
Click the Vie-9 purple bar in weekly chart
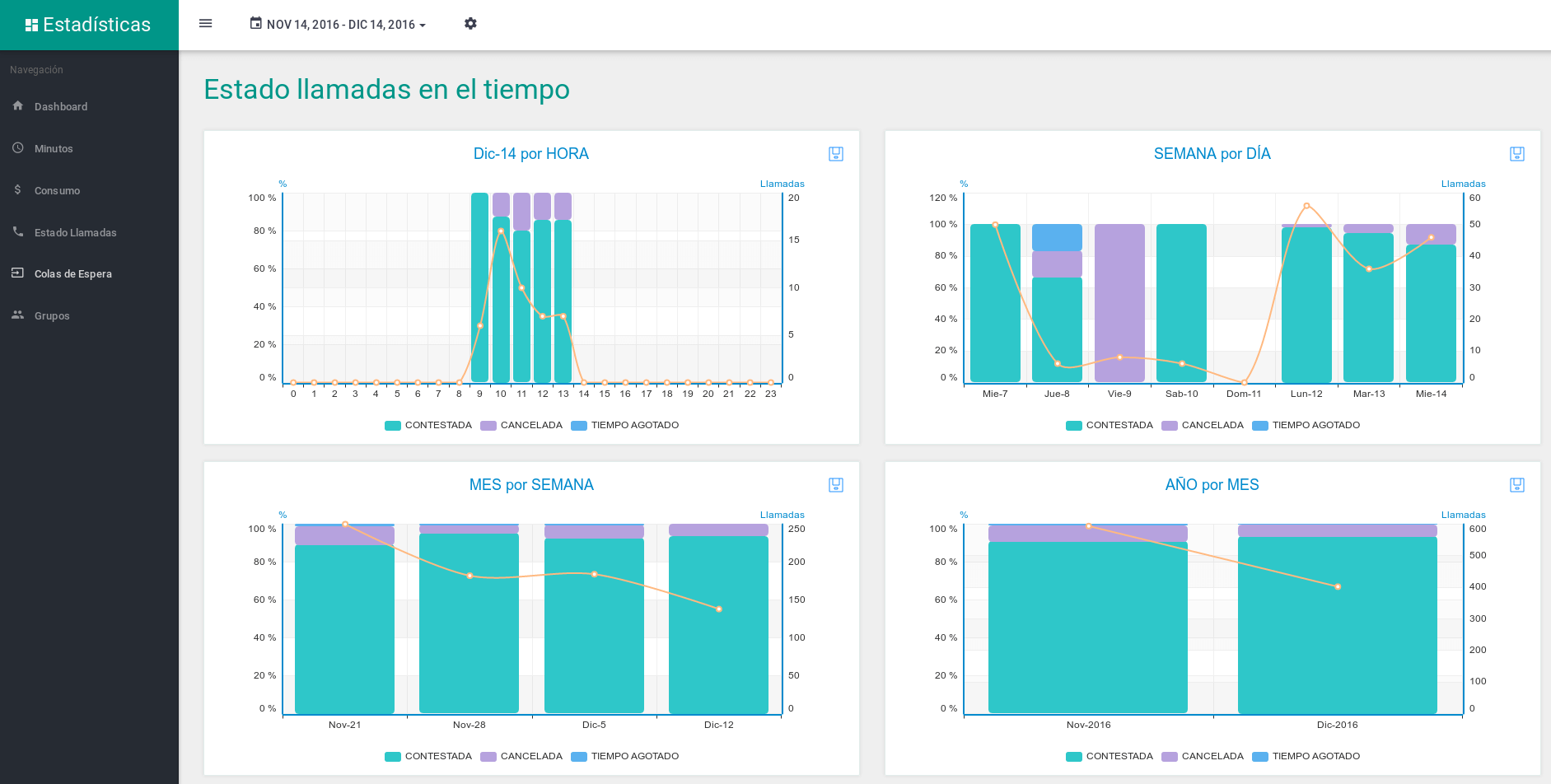(1119, 303)
